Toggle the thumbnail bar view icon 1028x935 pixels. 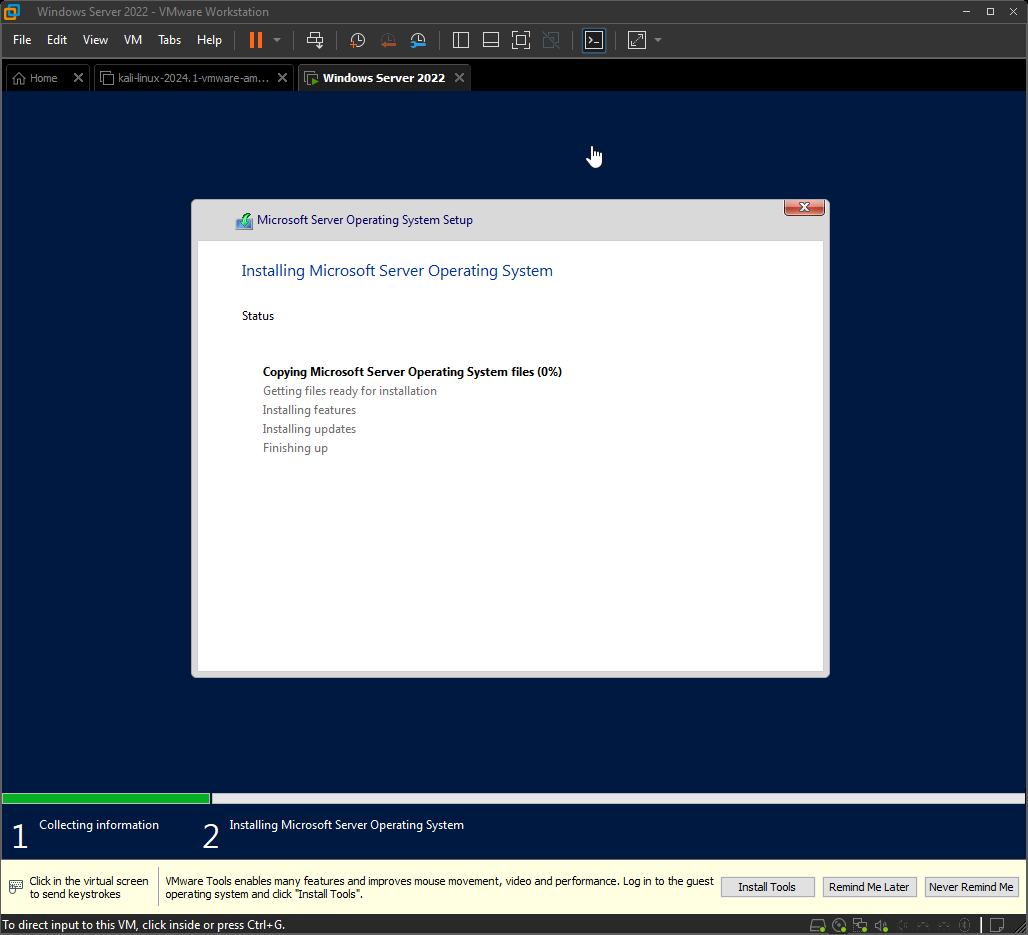pos(491,40)
